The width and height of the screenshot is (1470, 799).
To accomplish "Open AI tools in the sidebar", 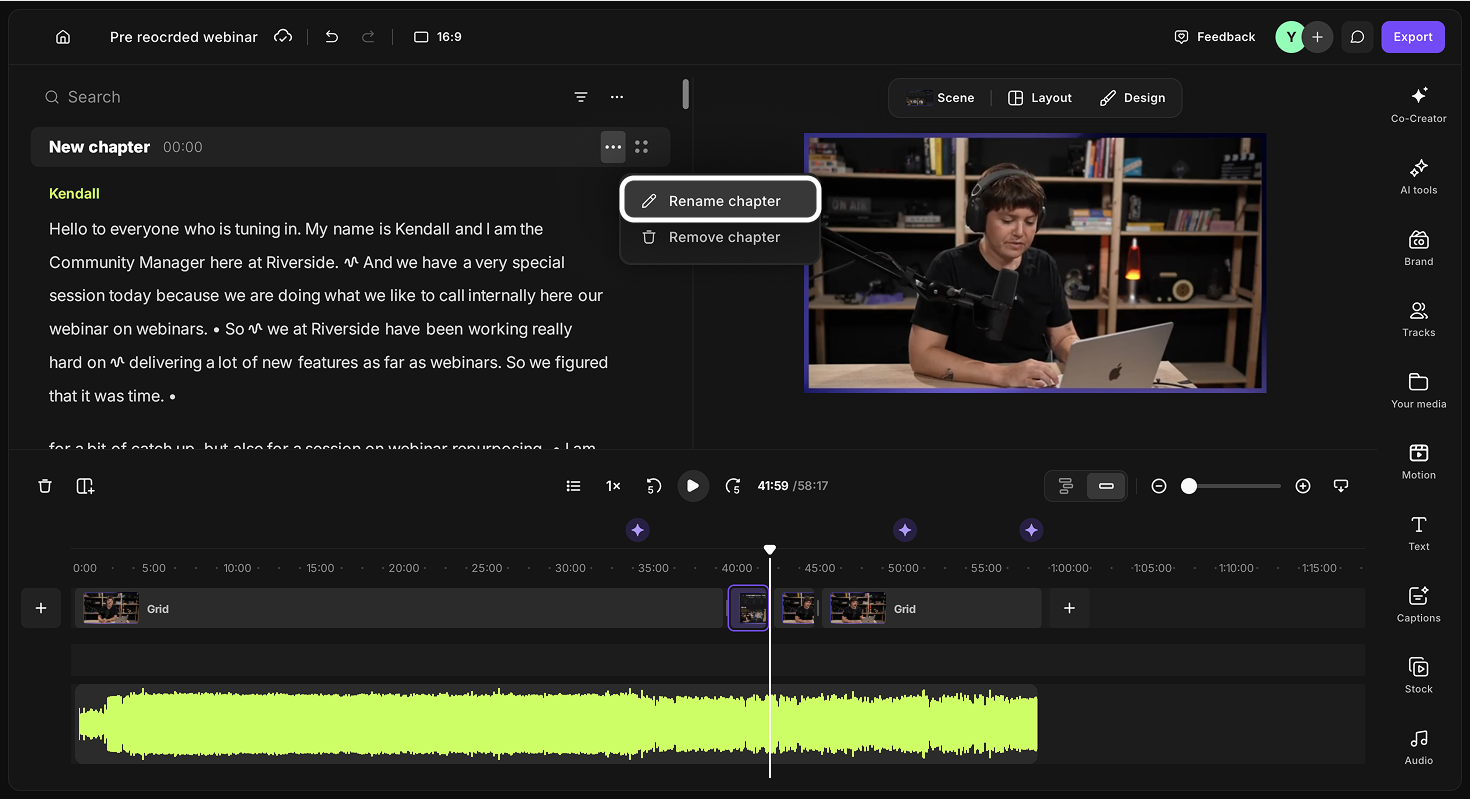I will pyautogui.click(x=1418, y=176).
